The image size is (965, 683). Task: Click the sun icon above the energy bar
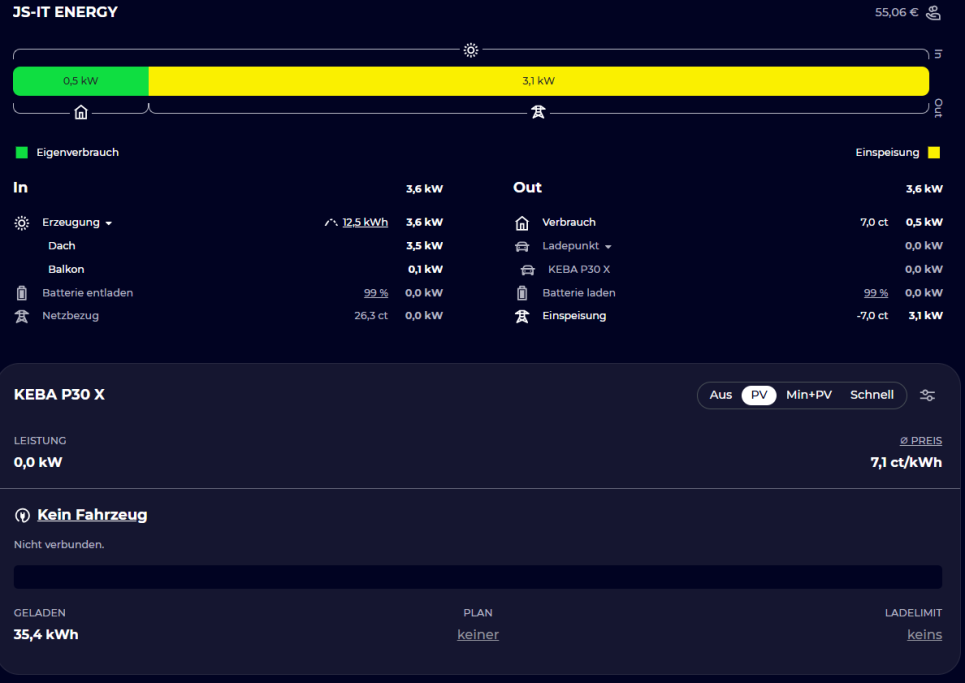pyautogui.click(x=471, y=50)
